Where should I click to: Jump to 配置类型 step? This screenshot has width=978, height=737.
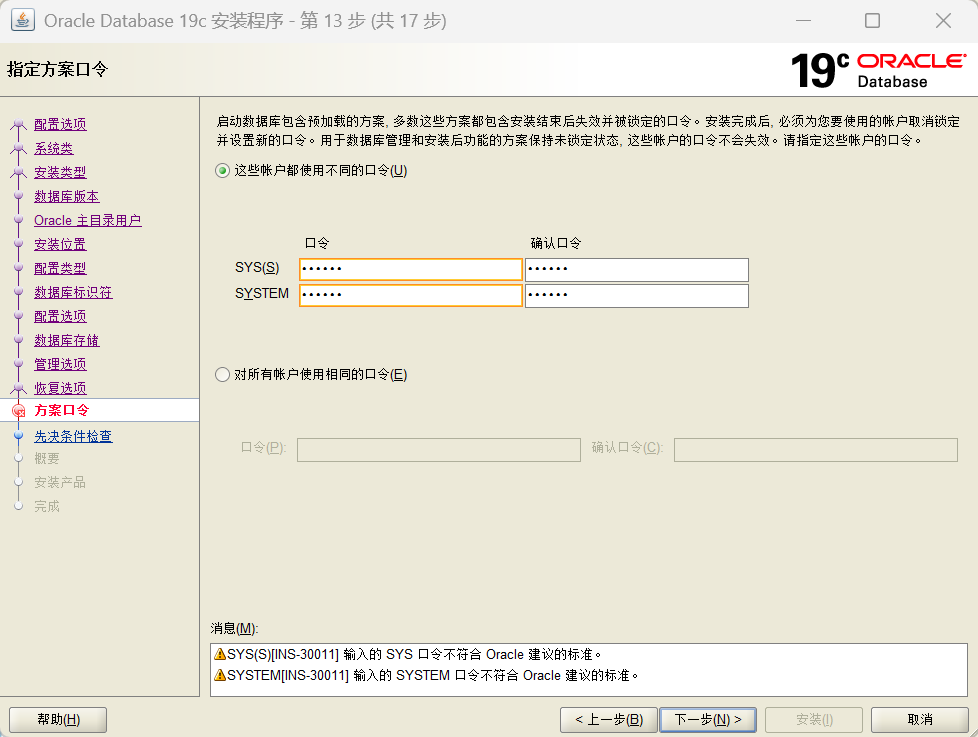[60, 268]
